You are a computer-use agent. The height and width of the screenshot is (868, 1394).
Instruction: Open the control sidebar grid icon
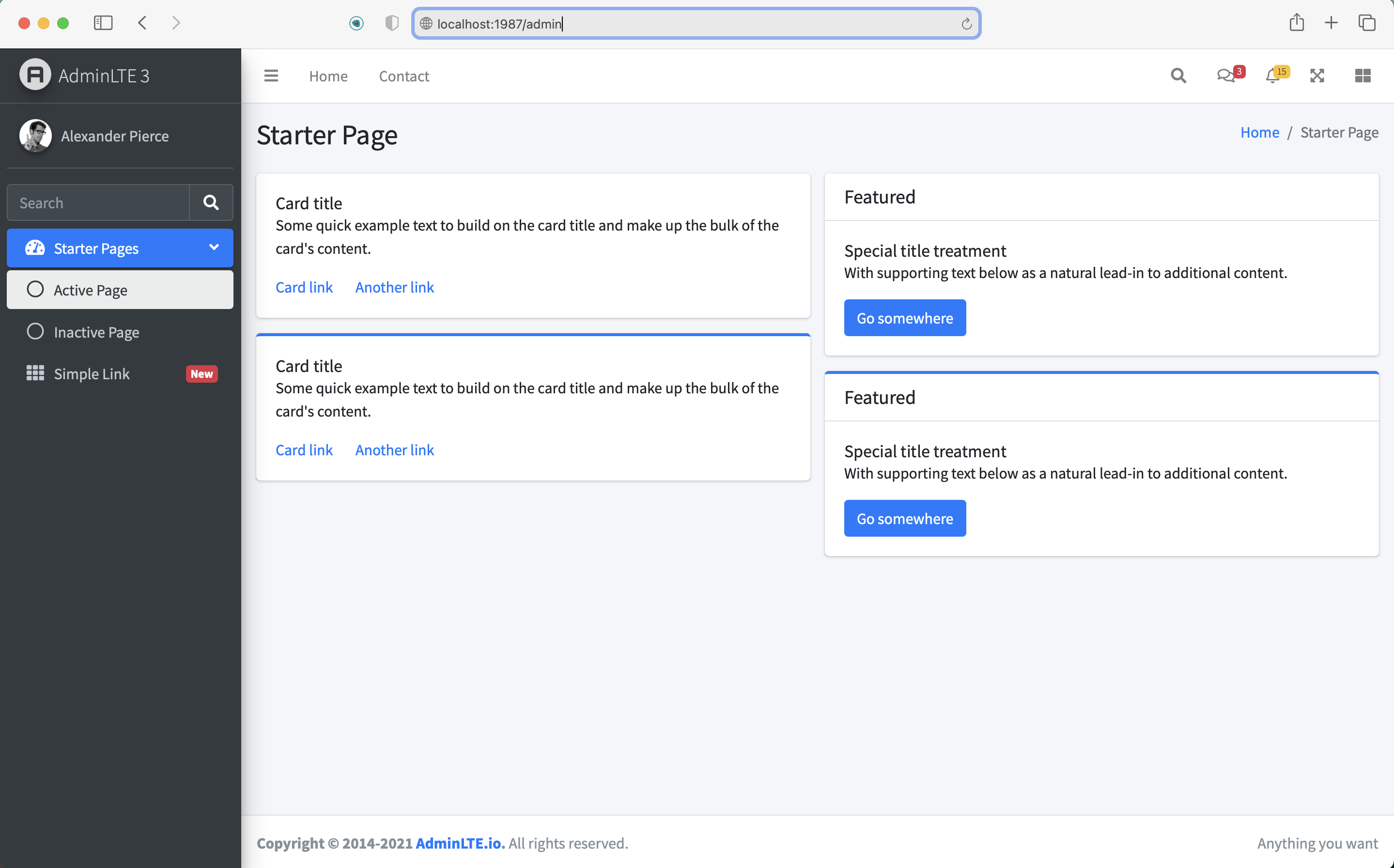pos(1363,76)
